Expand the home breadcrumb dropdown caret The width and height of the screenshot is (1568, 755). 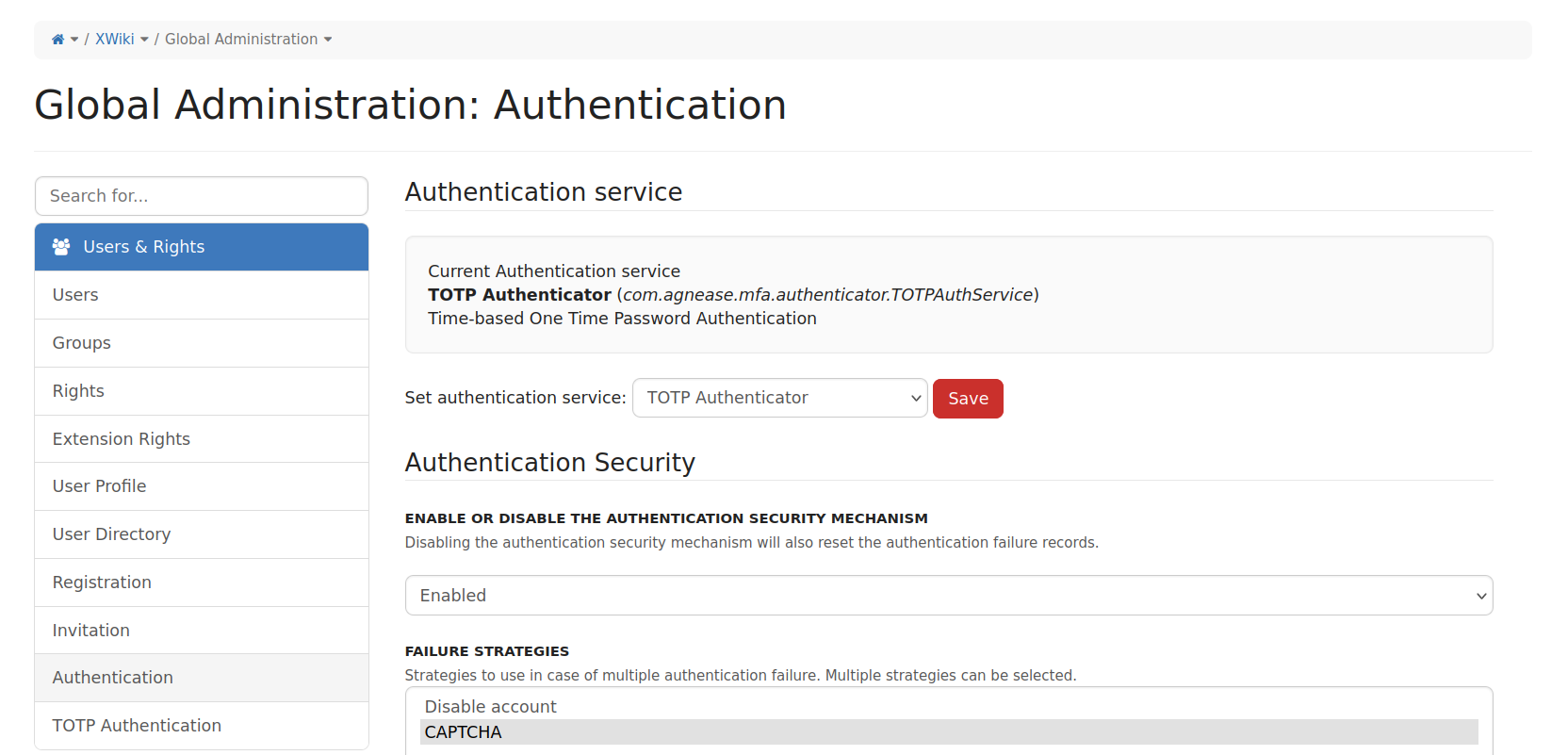74,40
